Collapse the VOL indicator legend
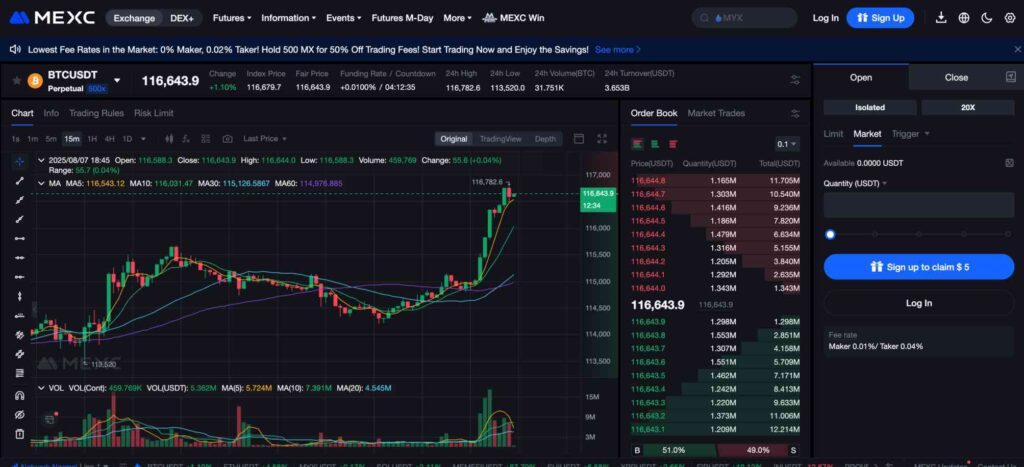 click(x=42, y=388)
